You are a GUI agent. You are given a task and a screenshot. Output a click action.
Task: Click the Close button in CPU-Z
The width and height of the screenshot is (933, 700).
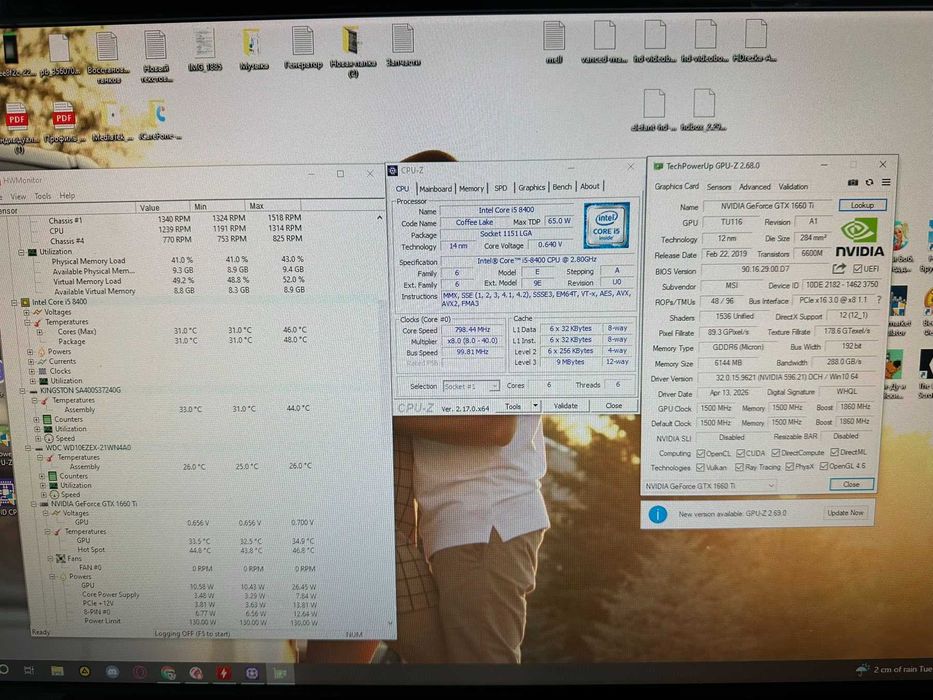coord(613,405)
